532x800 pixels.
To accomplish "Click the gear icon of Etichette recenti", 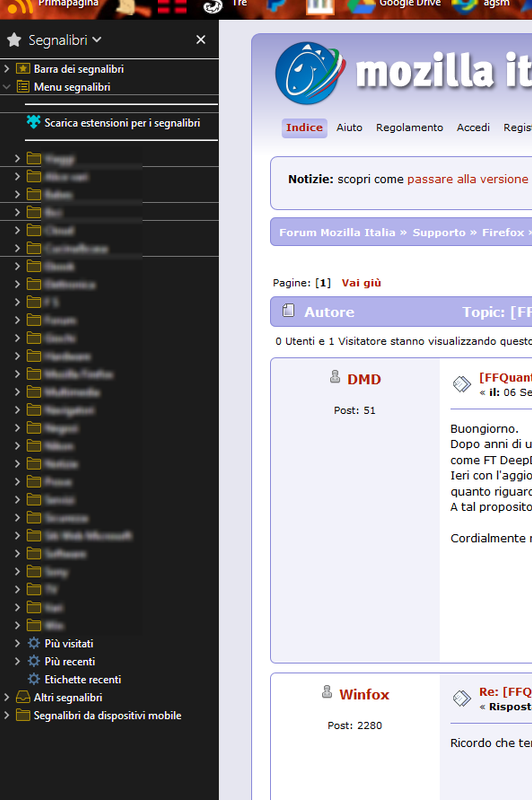I will pyautogui.click(x=34, y=679).
